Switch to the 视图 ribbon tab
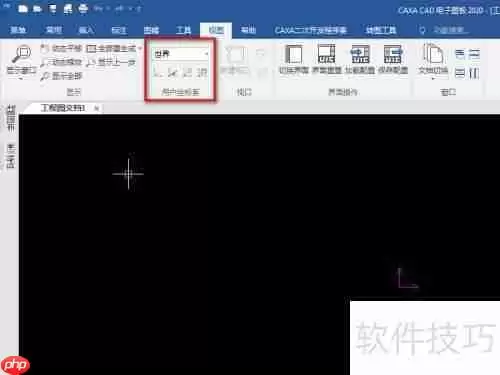The image size is (500, 375). click(216, 30)
